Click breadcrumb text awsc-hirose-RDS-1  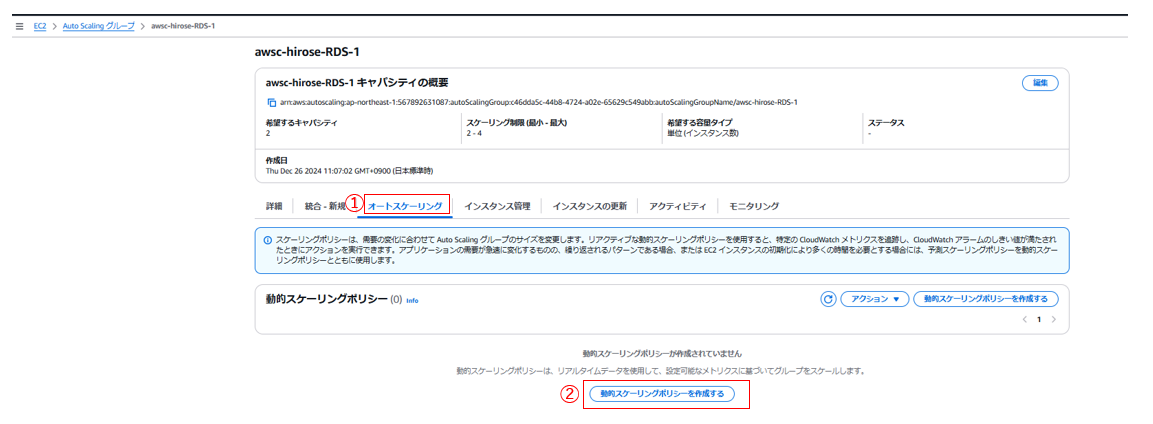pos(183,26)
